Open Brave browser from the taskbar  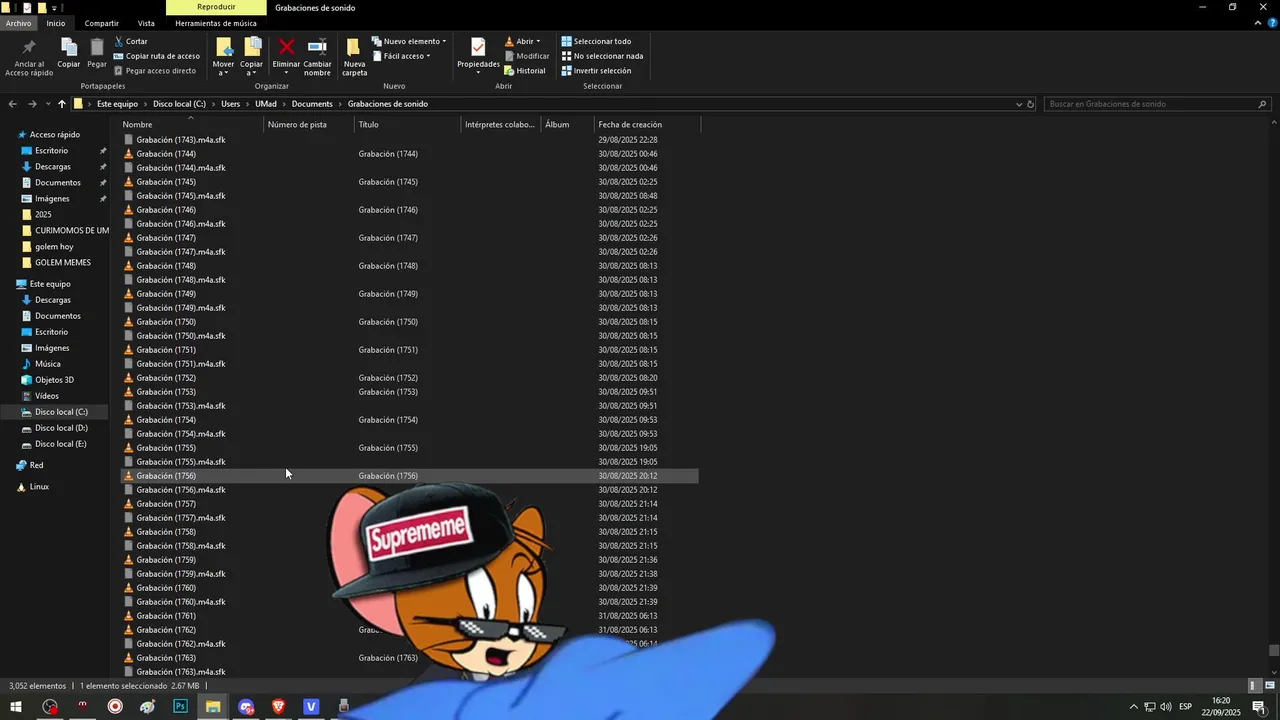278,707
